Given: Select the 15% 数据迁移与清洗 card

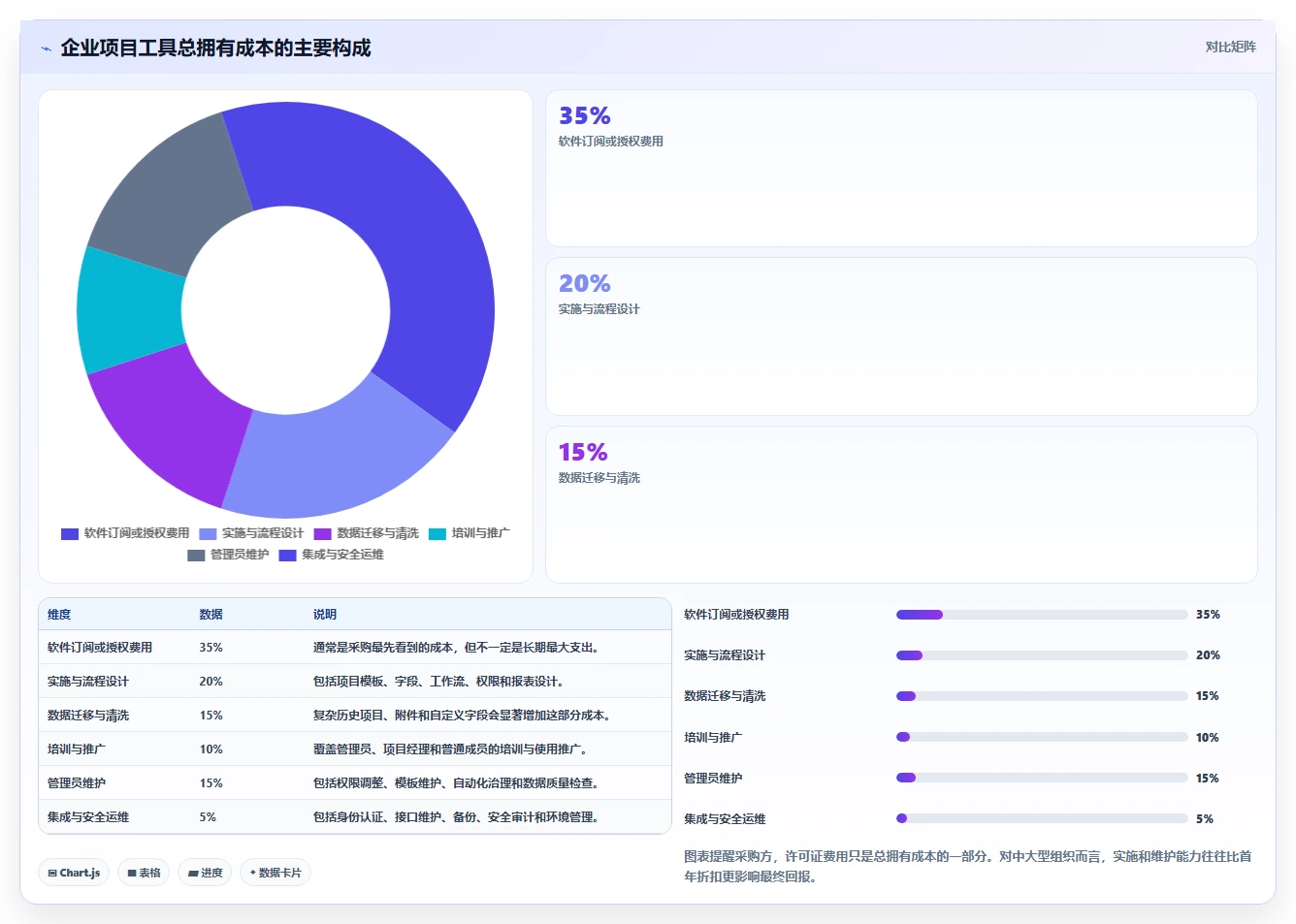Looking at the screenshot, I should pyautogui.click(x=901, y=504).
